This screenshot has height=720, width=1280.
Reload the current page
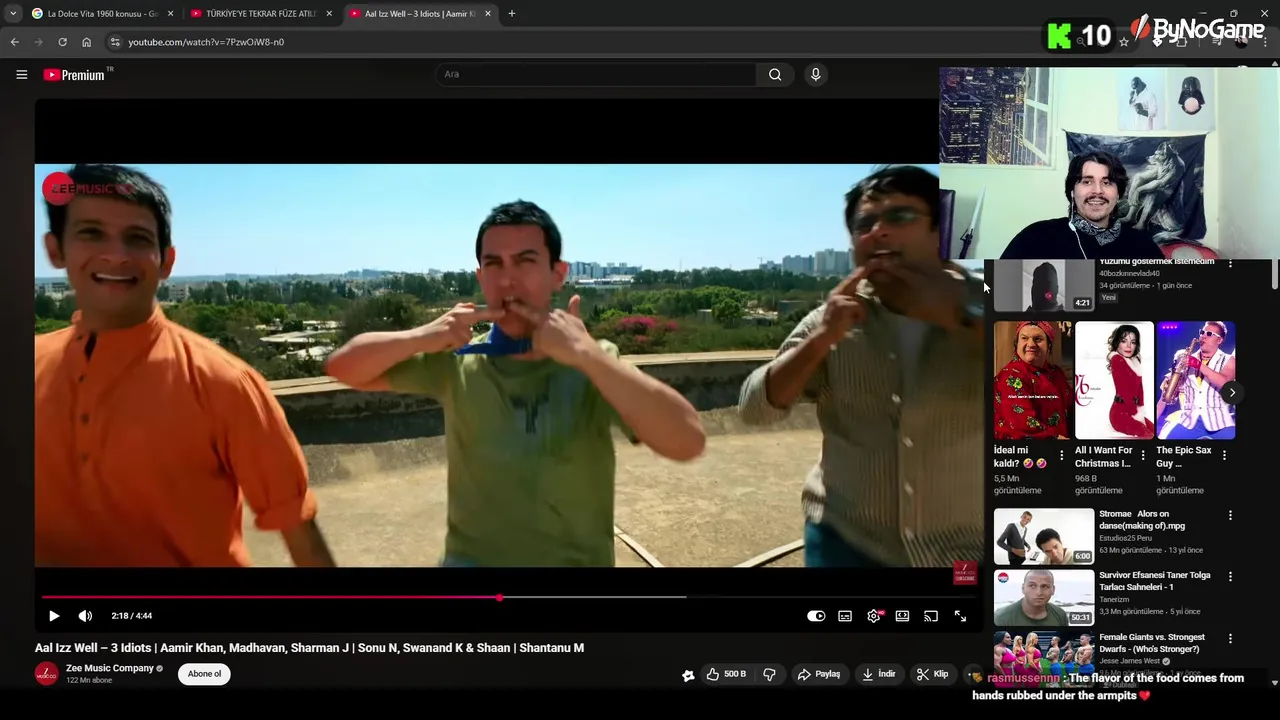coord(62,42)
